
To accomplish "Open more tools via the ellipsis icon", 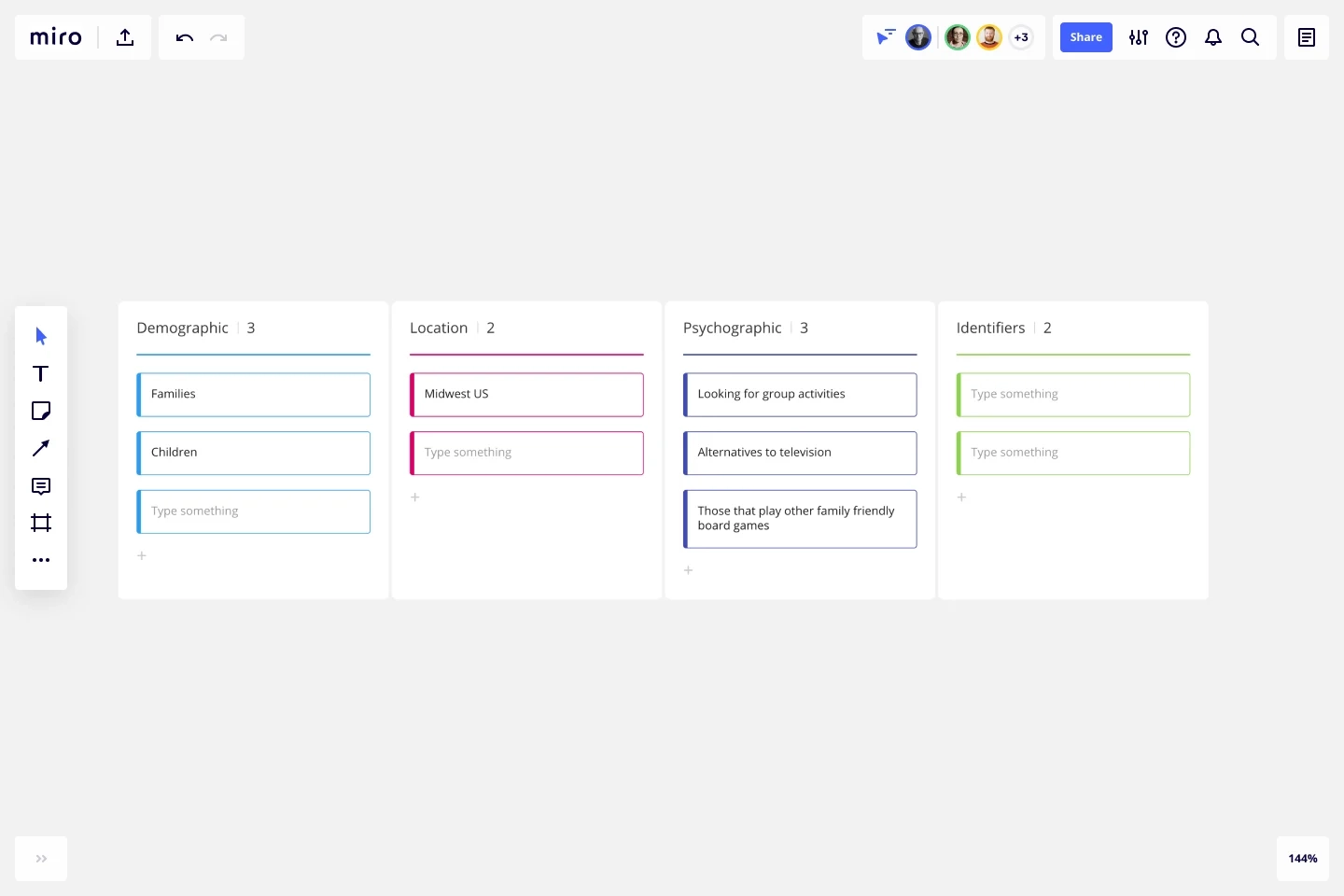I will (x=41, y=560).
